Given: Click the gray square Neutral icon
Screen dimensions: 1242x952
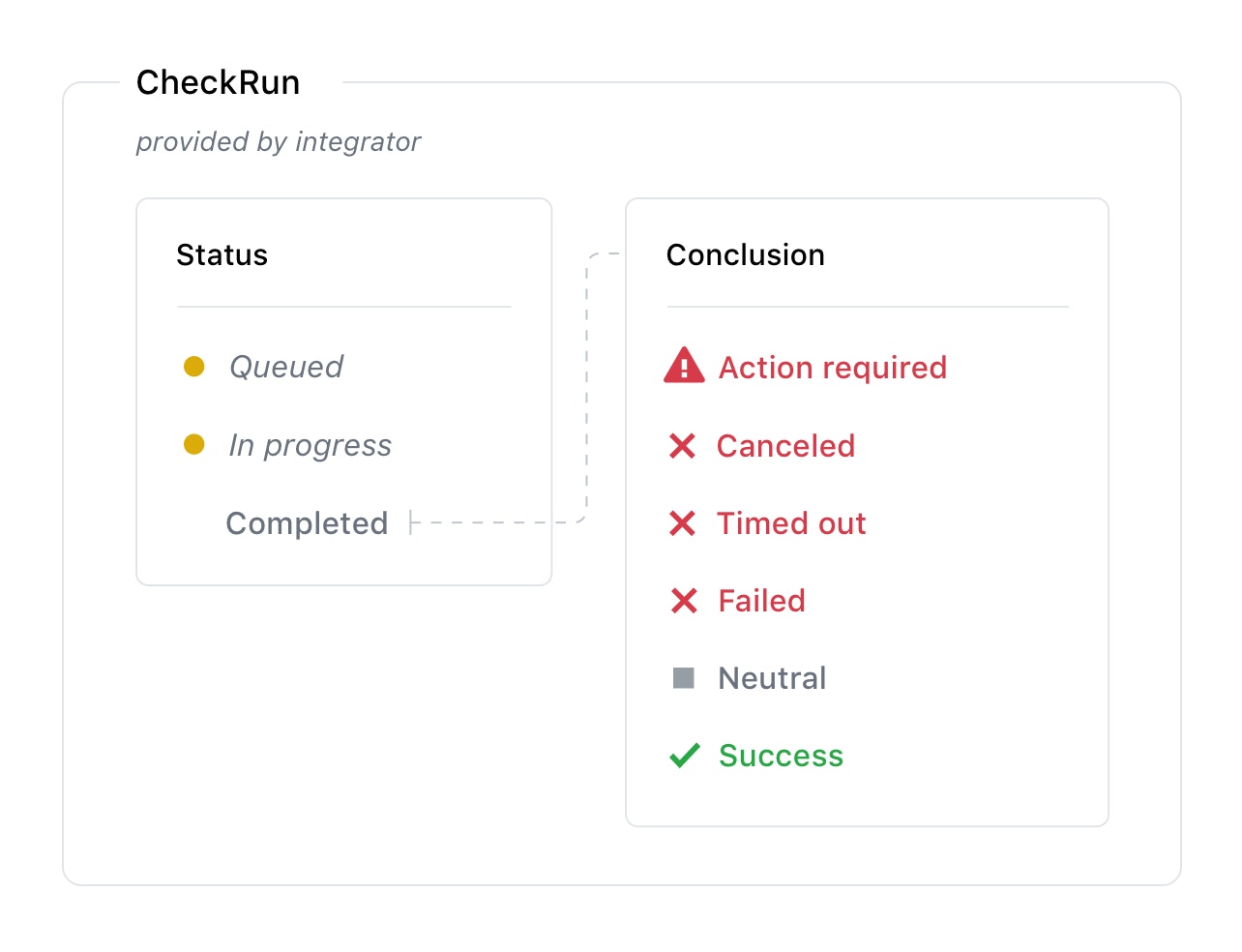Looking at the screenshot, I should click(684, 678).
